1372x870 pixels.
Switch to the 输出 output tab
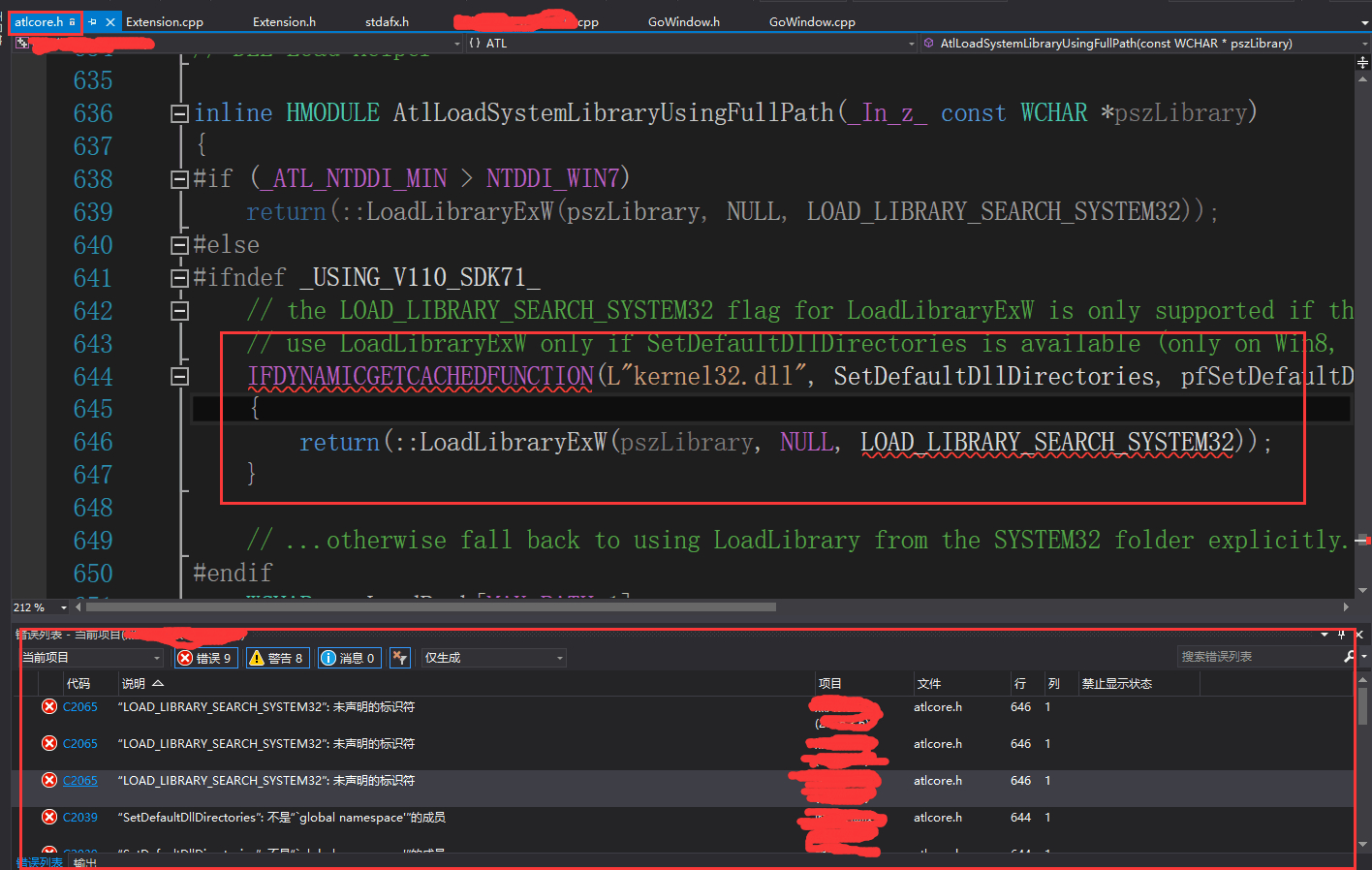click(x=85, y=862)
